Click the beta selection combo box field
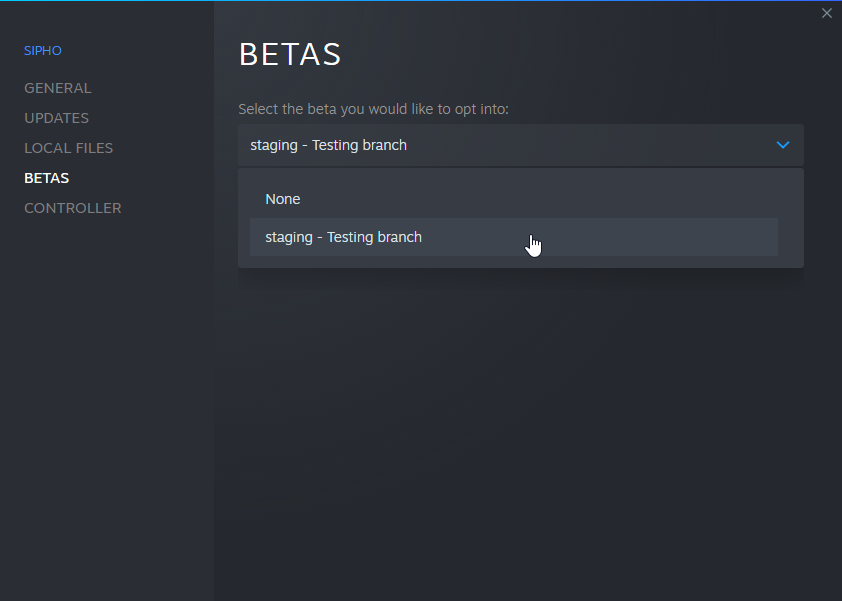842x601 pixels. point(500,145)
